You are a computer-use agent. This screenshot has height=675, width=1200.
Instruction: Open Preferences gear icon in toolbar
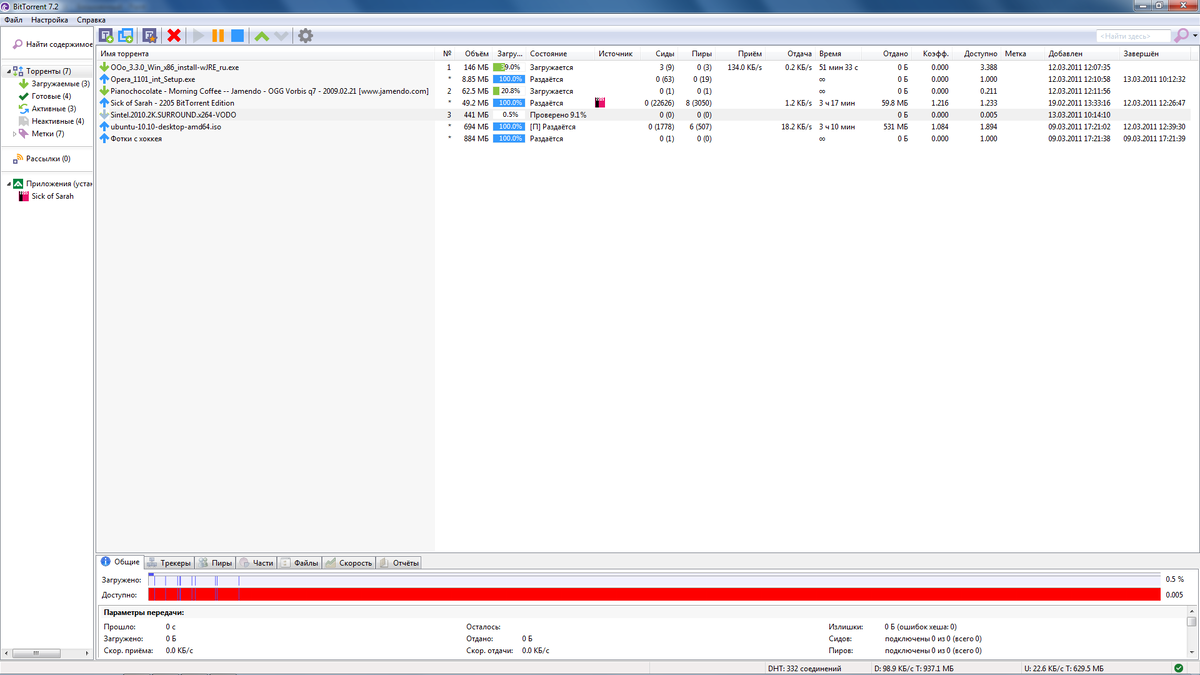click(x=306, y=36)
